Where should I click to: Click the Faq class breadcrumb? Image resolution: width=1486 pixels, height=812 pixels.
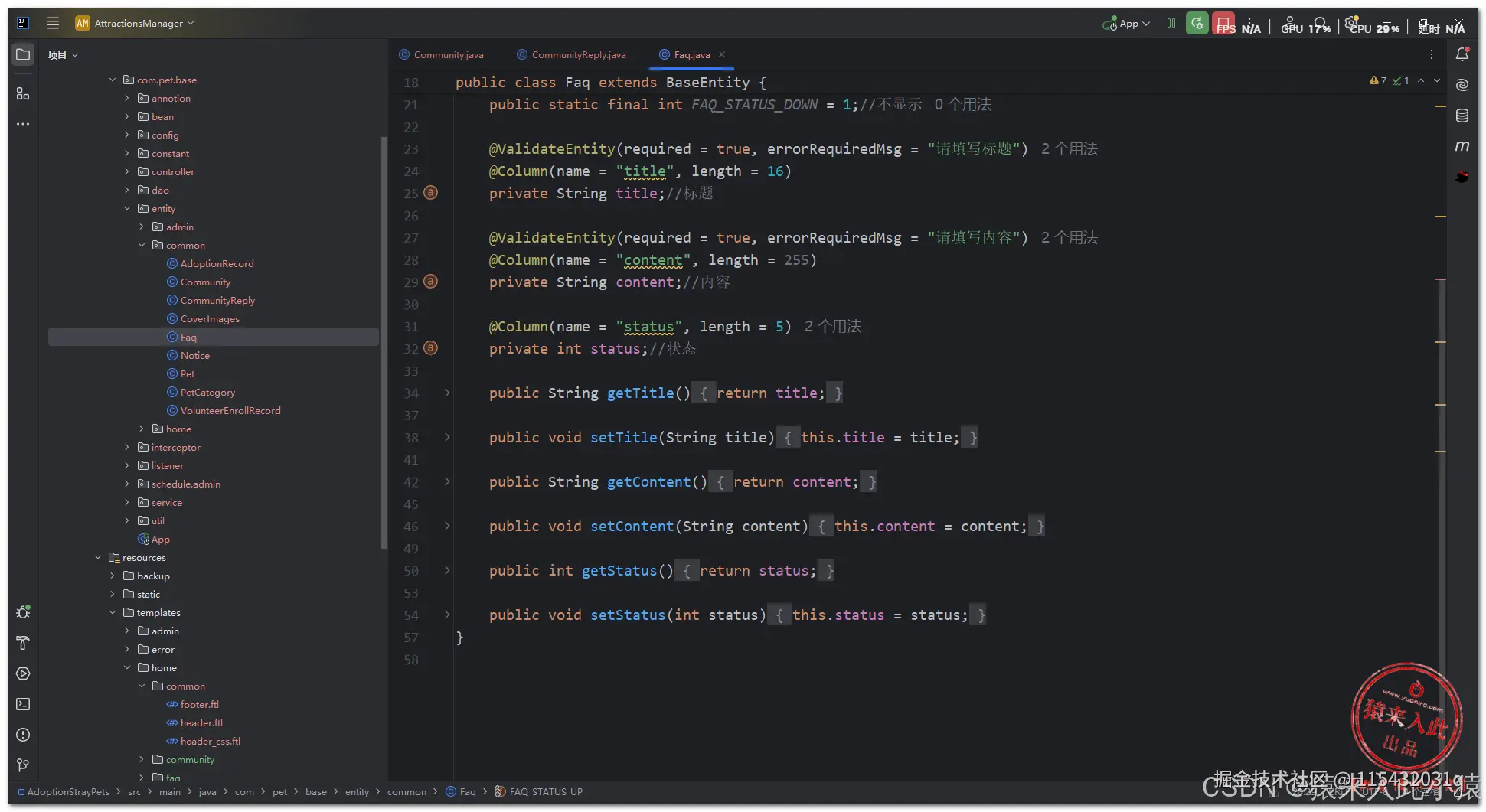pos(461,791)
